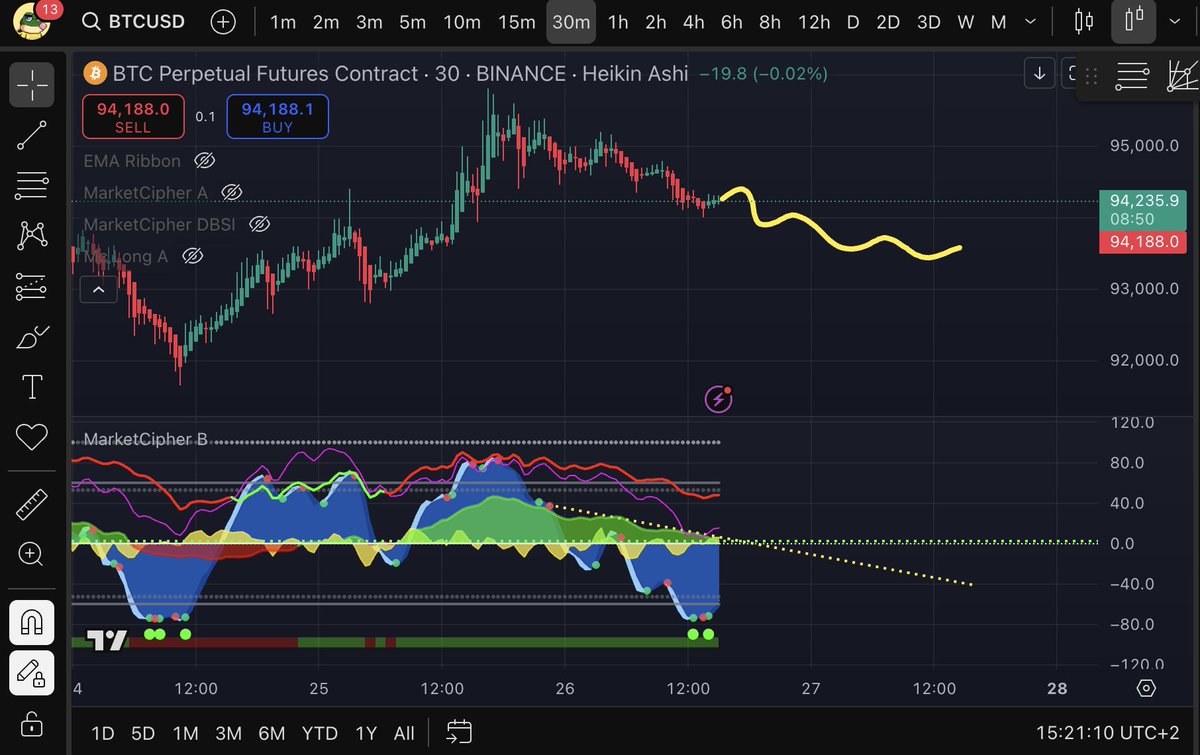The image size is (1200, 755).
Task: Open chart settings gear on price axis
Action: click(x=1146, y=688)
